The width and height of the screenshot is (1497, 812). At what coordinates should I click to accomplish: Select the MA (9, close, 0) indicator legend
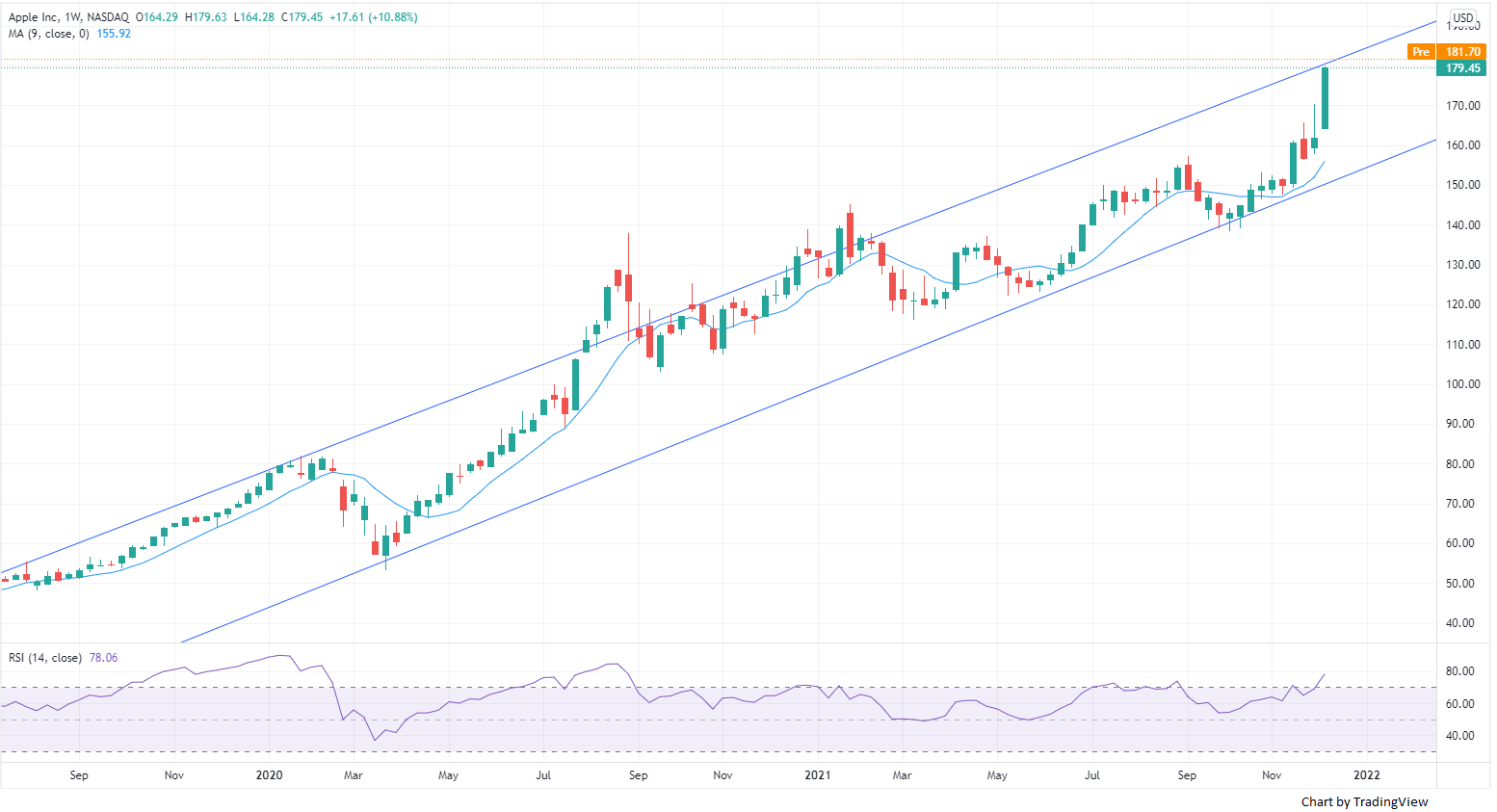pos(48,34)
